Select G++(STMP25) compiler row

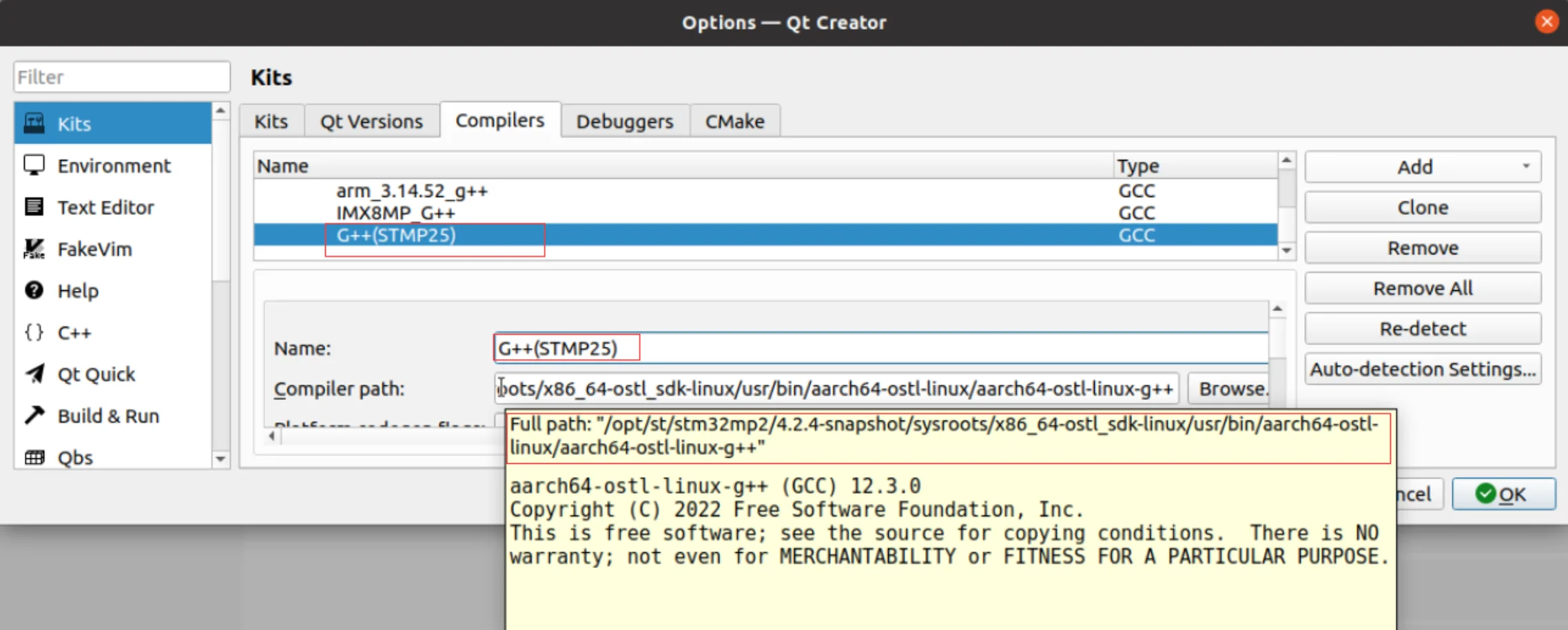[x=765, y=235]
